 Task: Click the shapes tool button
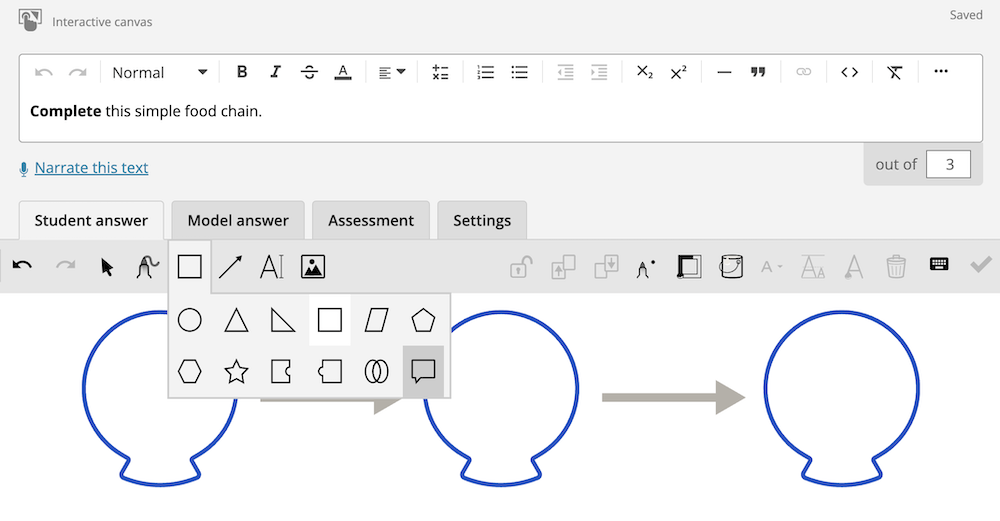click(189, 267)
